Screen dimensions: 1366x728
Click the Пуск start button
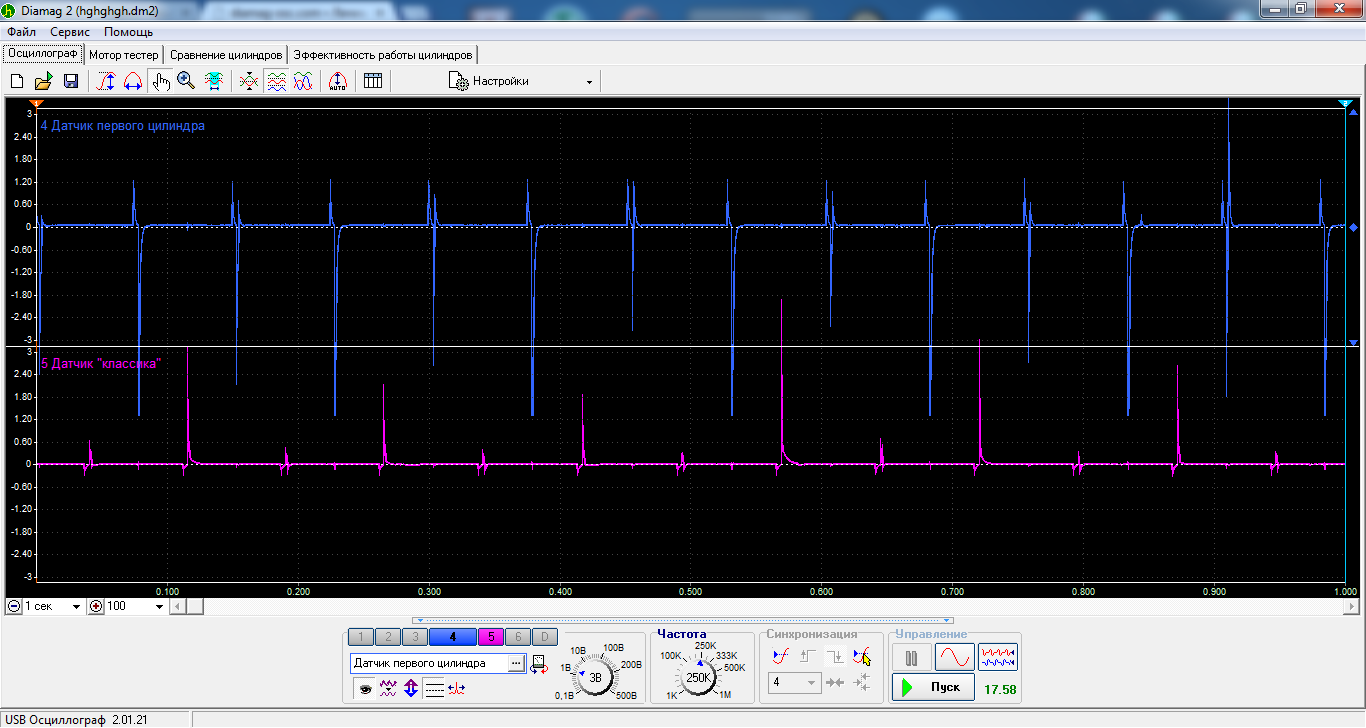(x=933, y=687)
